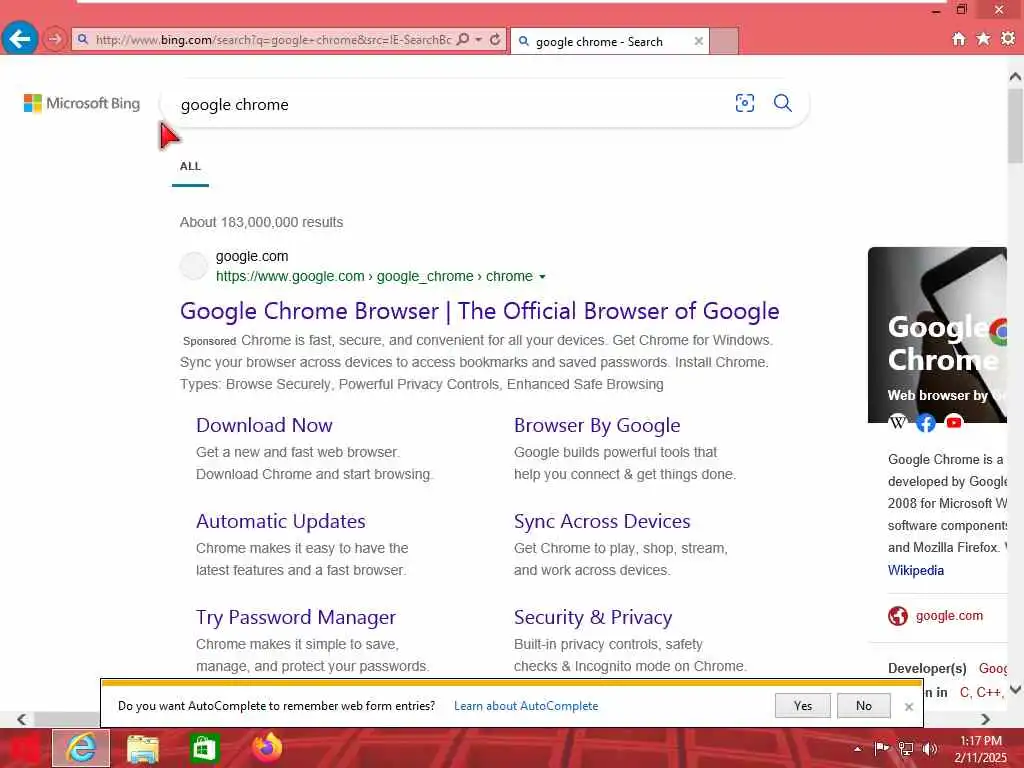Open the 'Sync Across Devices' sitelink
This screenshot has width=1024, height=768.
click(601, 521)
